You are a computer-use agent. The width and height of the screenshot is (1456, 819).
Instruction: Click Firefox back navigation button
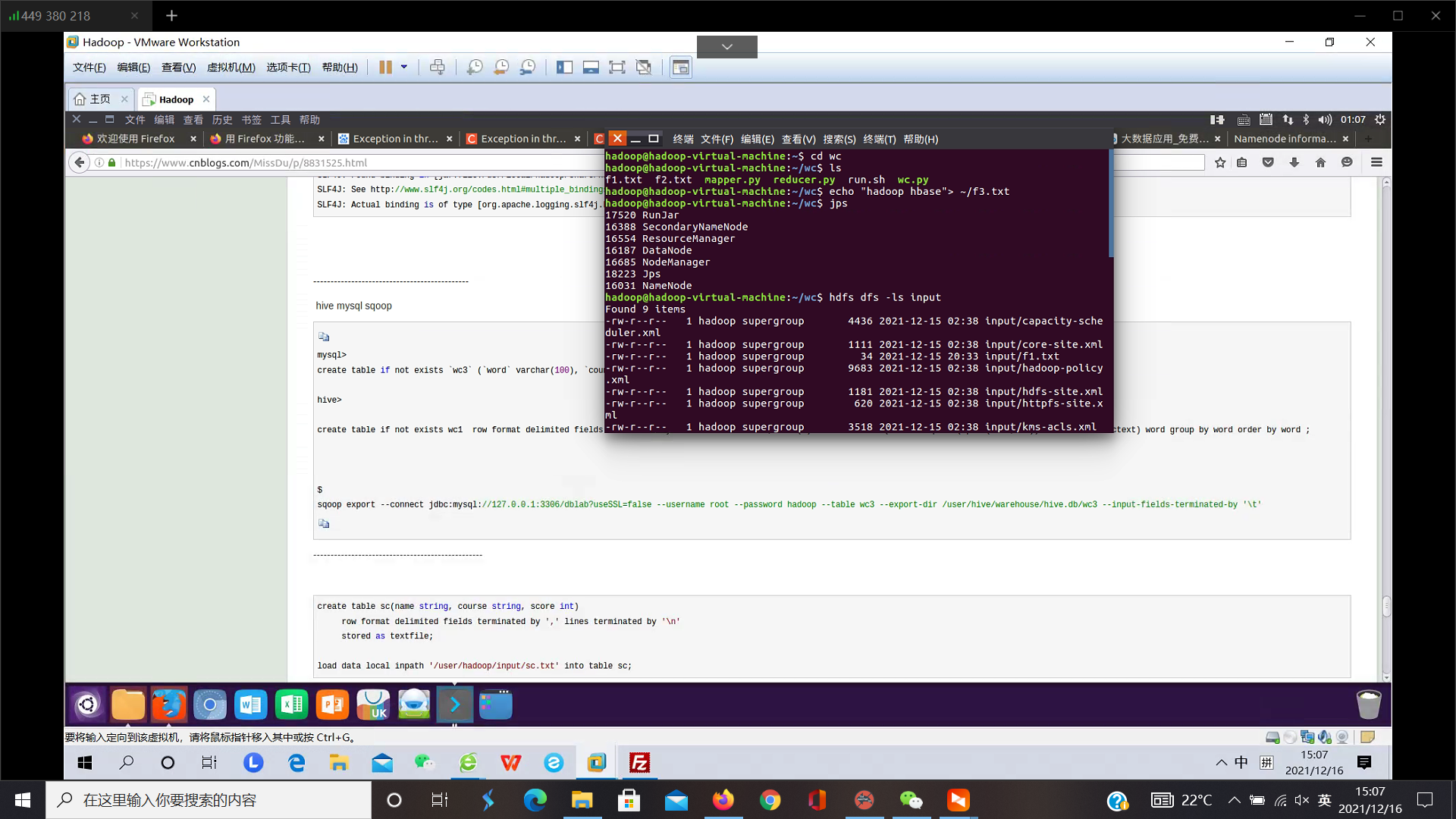tap(80, 162)
